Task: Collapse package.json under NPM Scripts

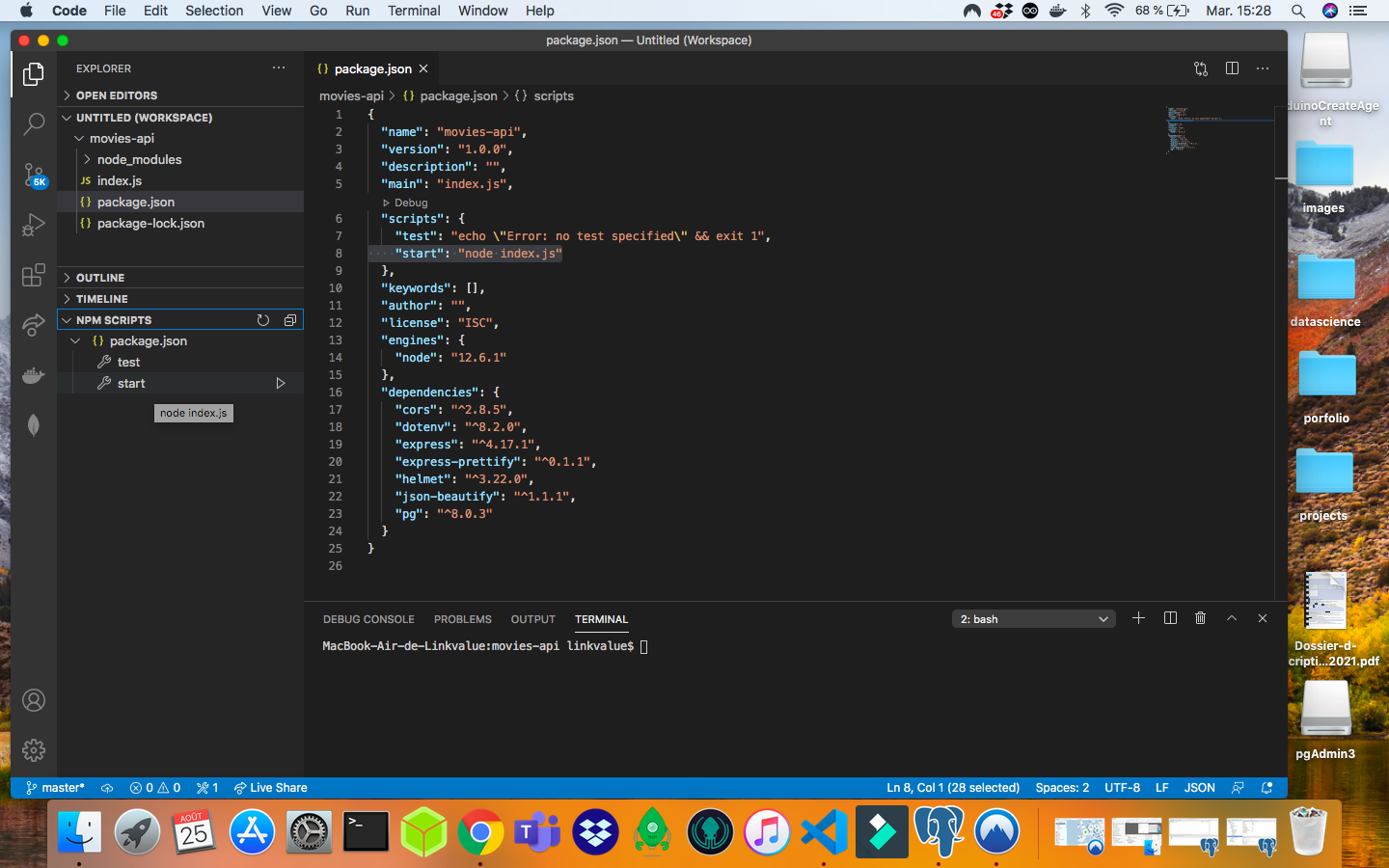Action: coord(180,340)
